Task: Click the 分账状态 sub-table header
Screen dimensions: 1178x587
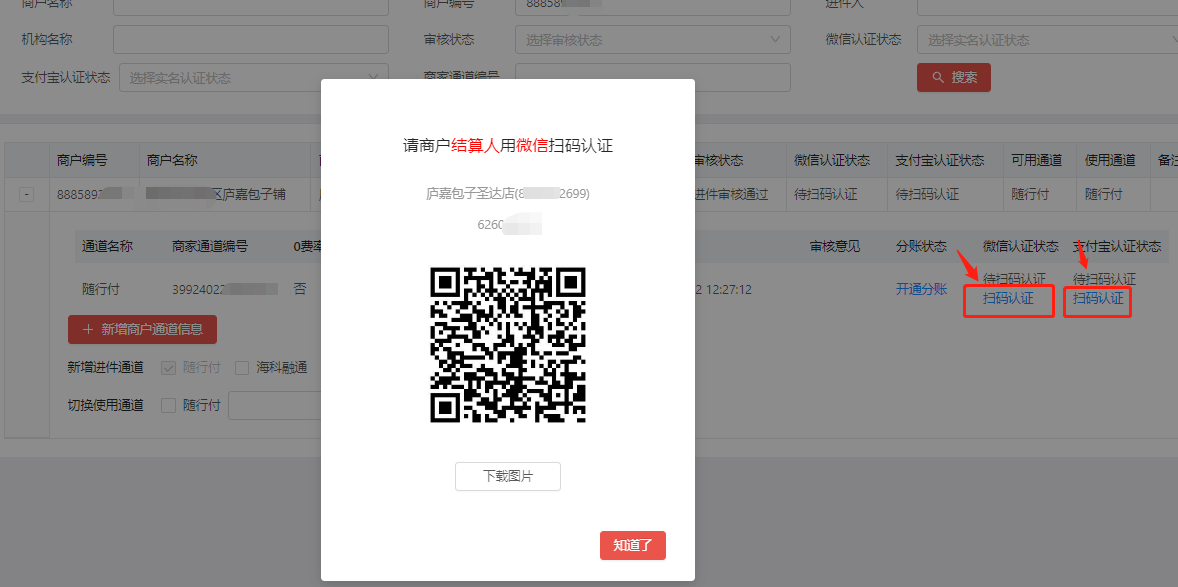Action: 921,246
